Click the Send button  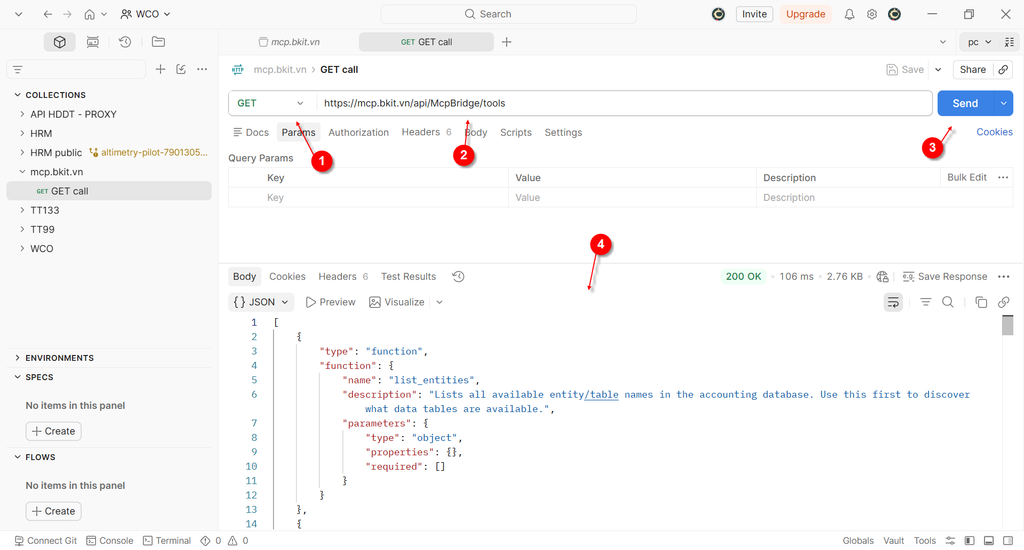pyautogui.click(x=965, y=103)
